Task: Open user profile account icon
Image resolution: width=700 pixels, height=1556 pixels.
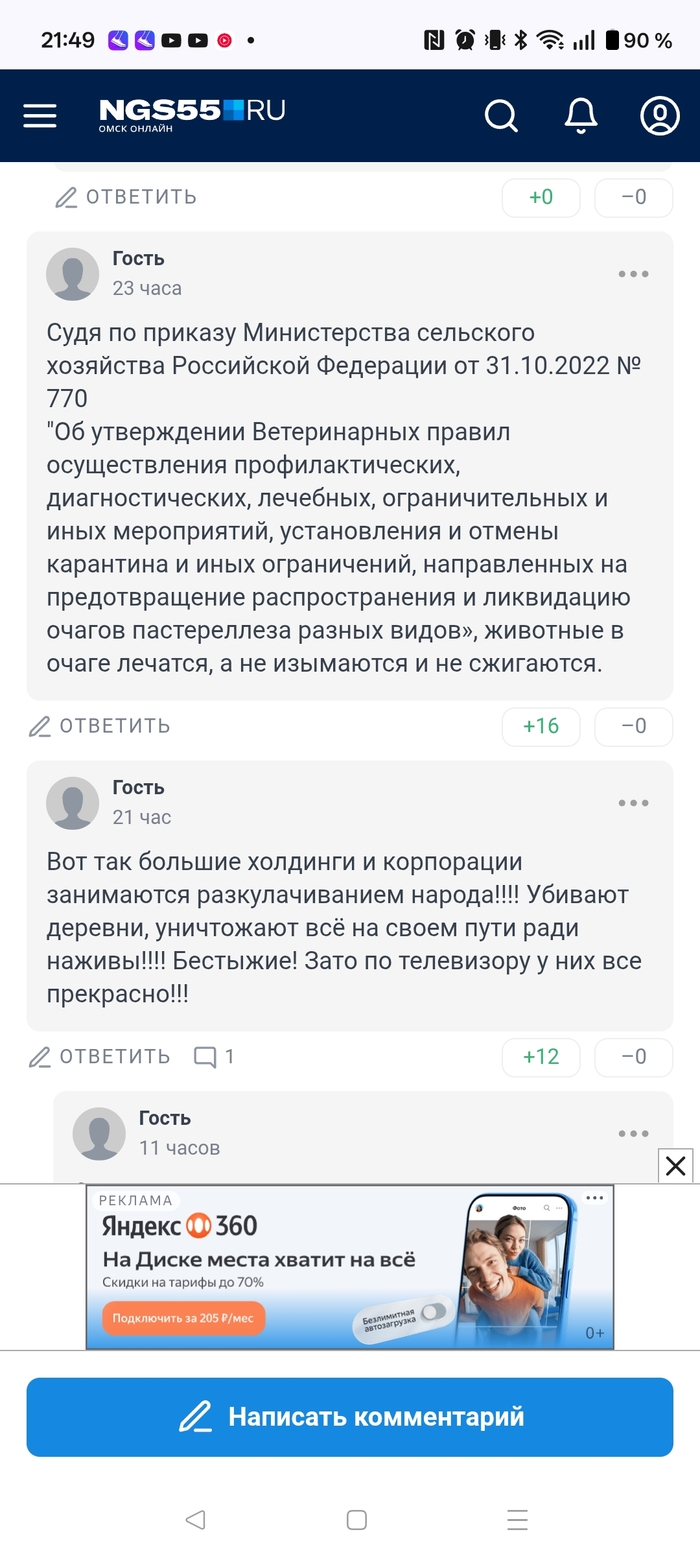Action: pyautogui.click(x=659, y=116)
